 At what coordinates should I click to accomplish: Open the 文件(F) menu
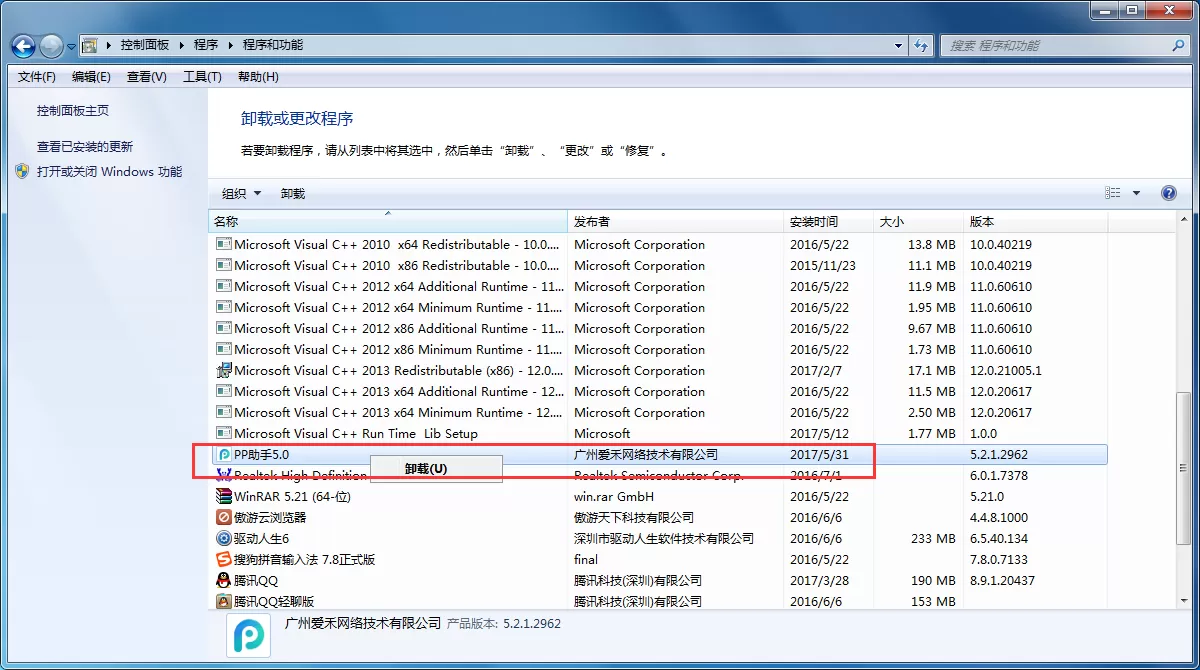[37, 77]
